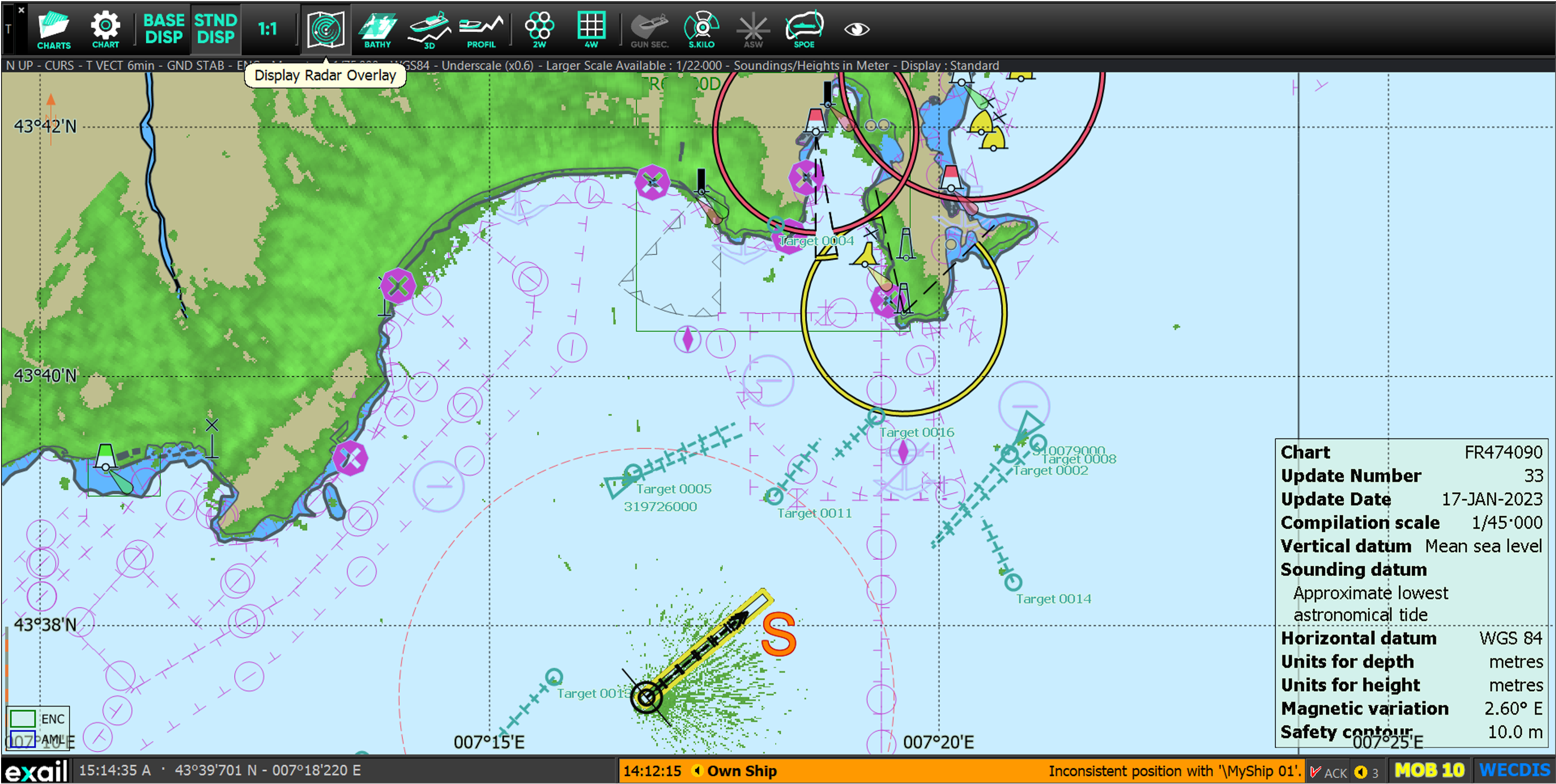The width and height of the screenshot is (1556, 784).
Task: Open the WECDIS menu button
Action: [1515, 771]
